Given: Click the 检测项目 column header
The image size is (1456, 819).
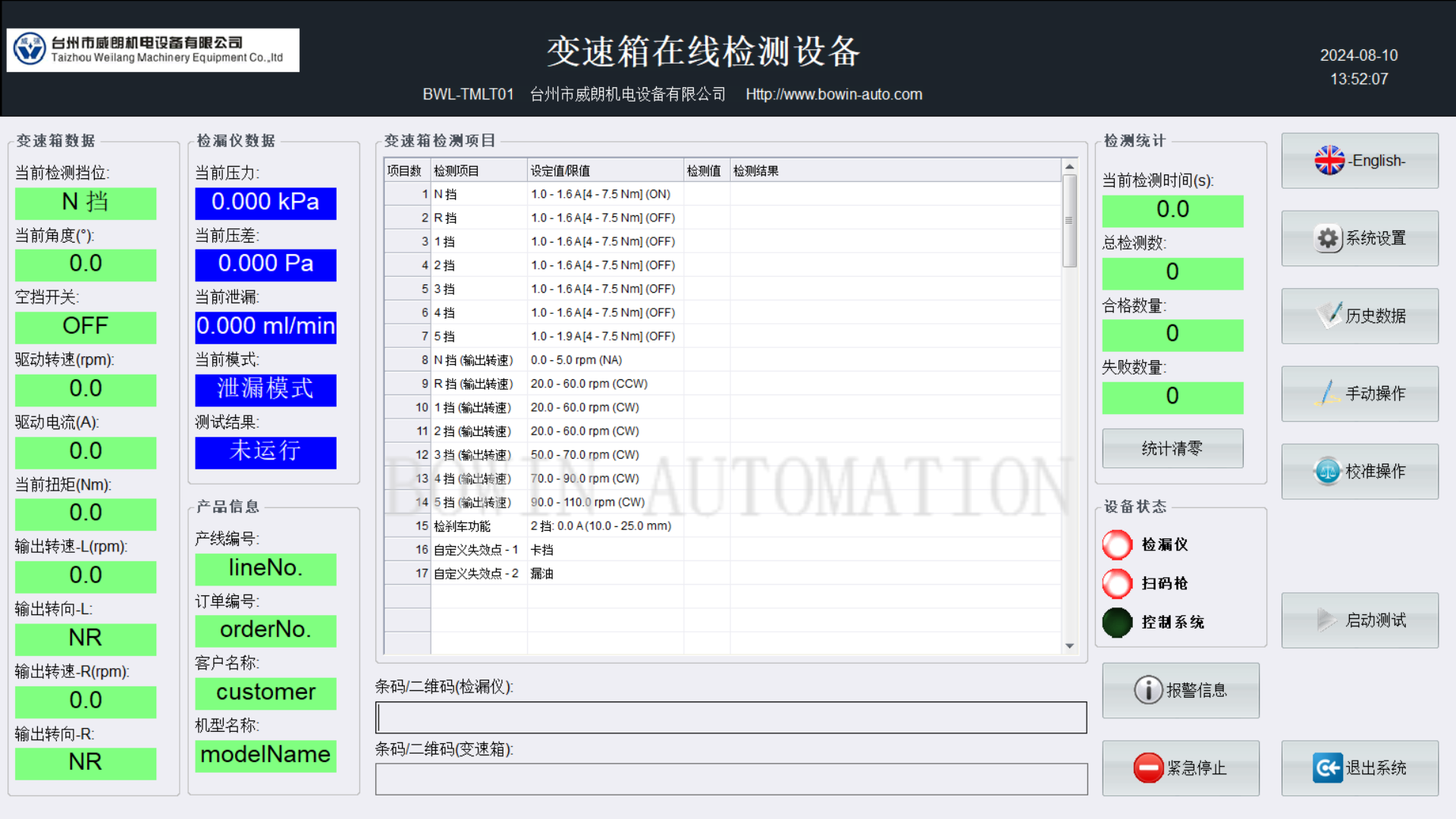Looking at the screenshot, I should 479,171.
